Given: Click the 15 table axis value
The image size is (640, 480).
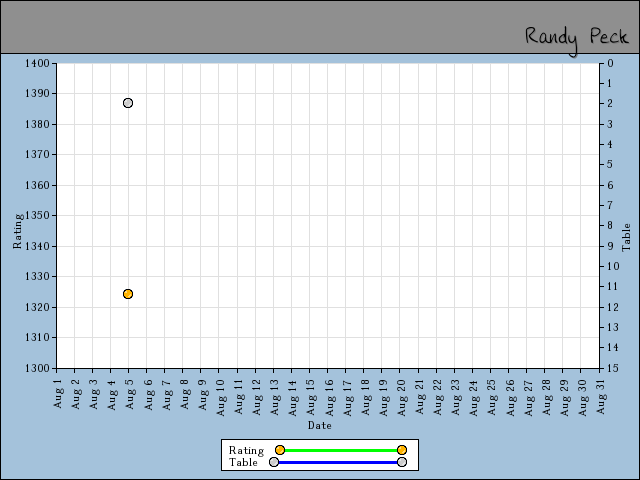Looking at the screenshot, I should click(x=613, y=368).
